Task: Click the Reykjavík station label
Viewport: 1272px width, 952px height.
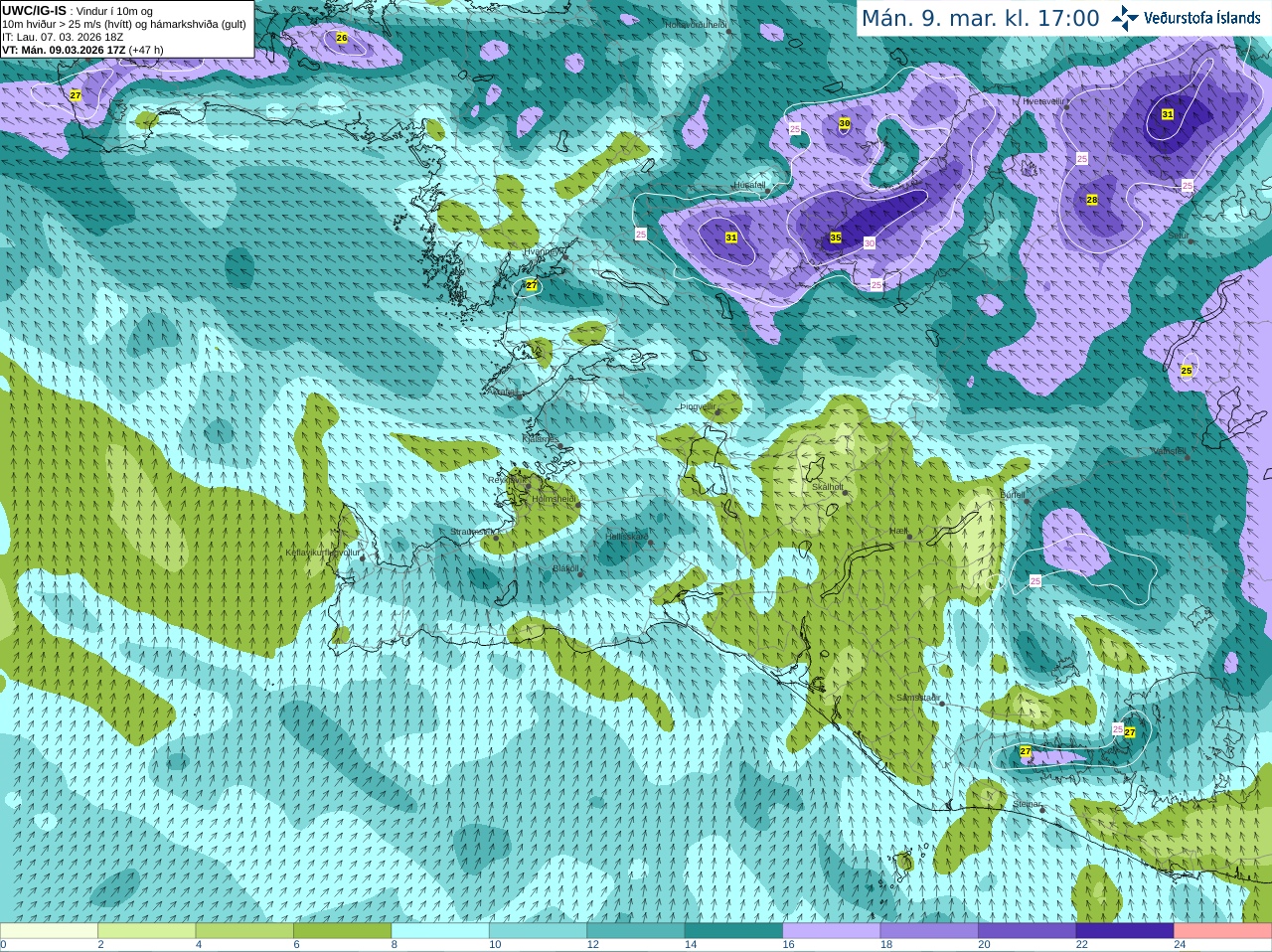Action: [x=506, y=480]
